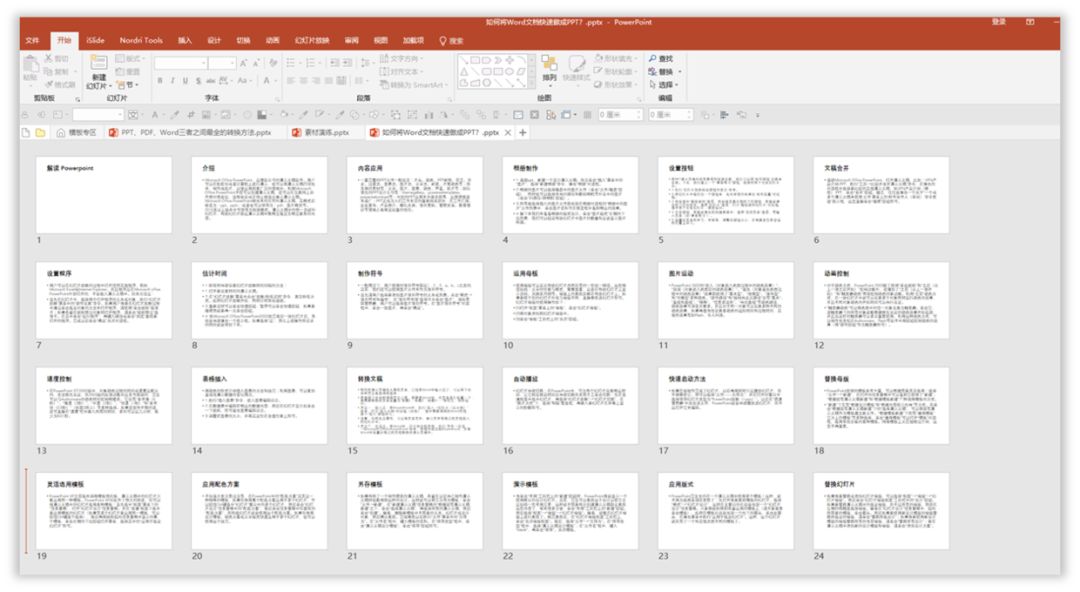Screen dimensions: 1080x592
Task: Toggle Underline formatting
Action: pos(185,81)
